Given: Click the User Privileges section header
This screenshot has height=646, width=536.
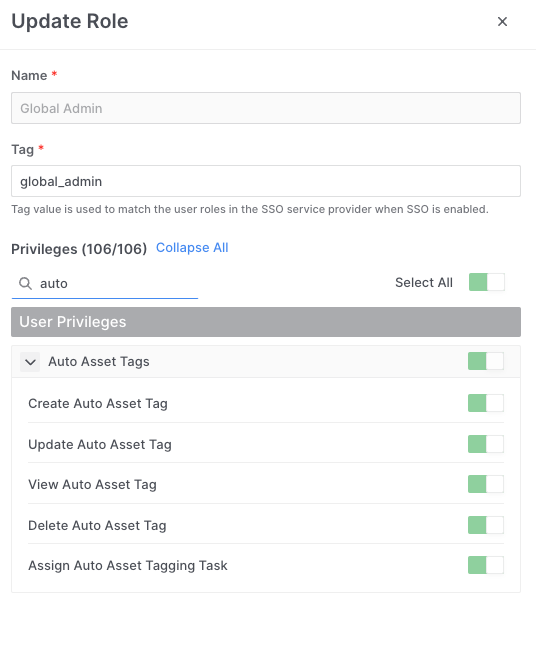Looking at the screenshot, I should (266, 322).
